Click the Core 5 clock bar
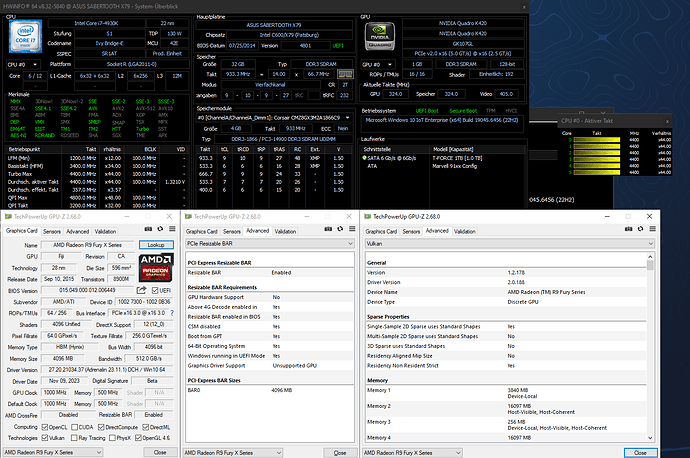 click(x=597, y=172)
